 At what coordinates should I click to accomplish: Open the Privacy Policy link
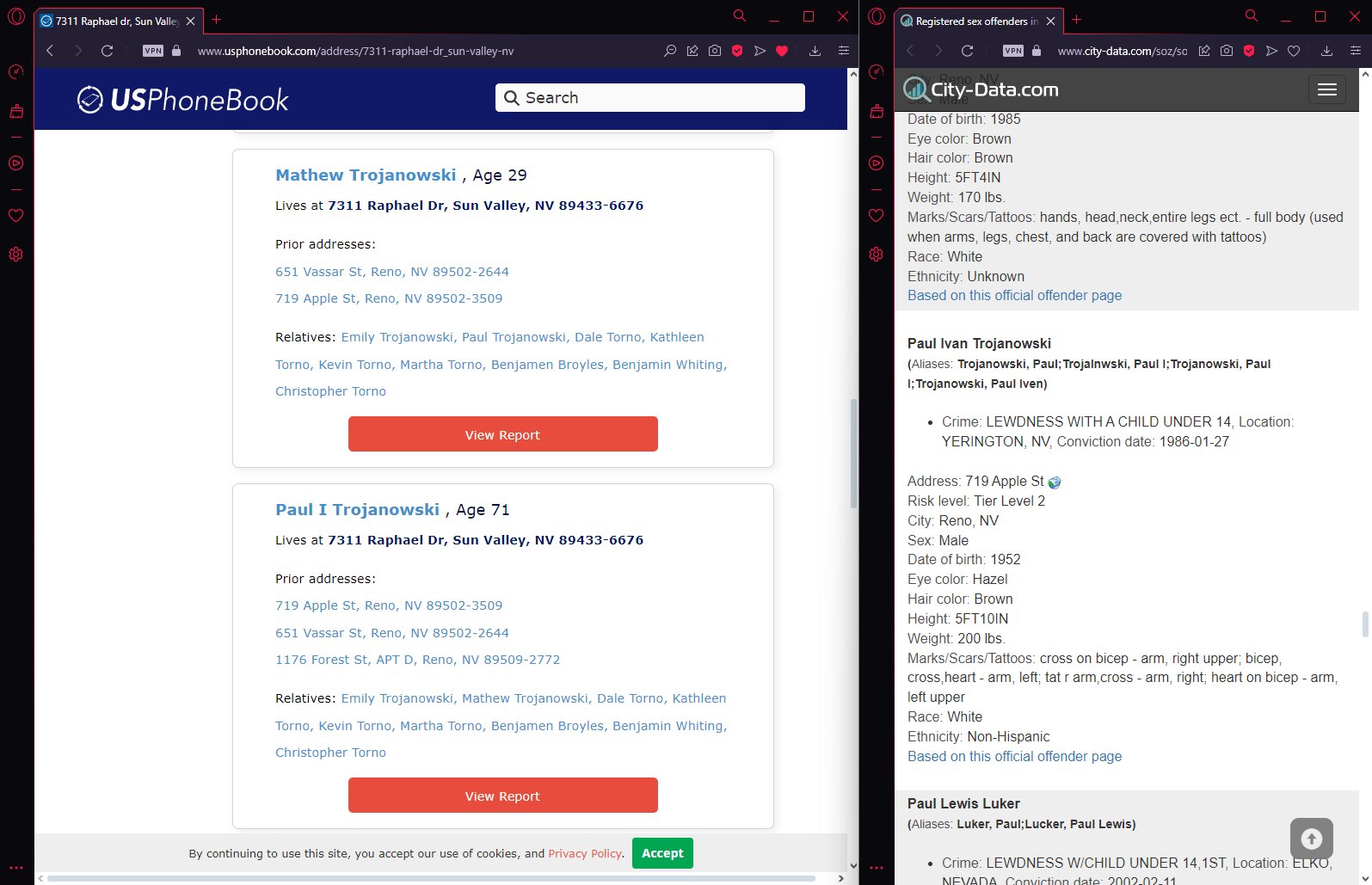click(585, 853)
